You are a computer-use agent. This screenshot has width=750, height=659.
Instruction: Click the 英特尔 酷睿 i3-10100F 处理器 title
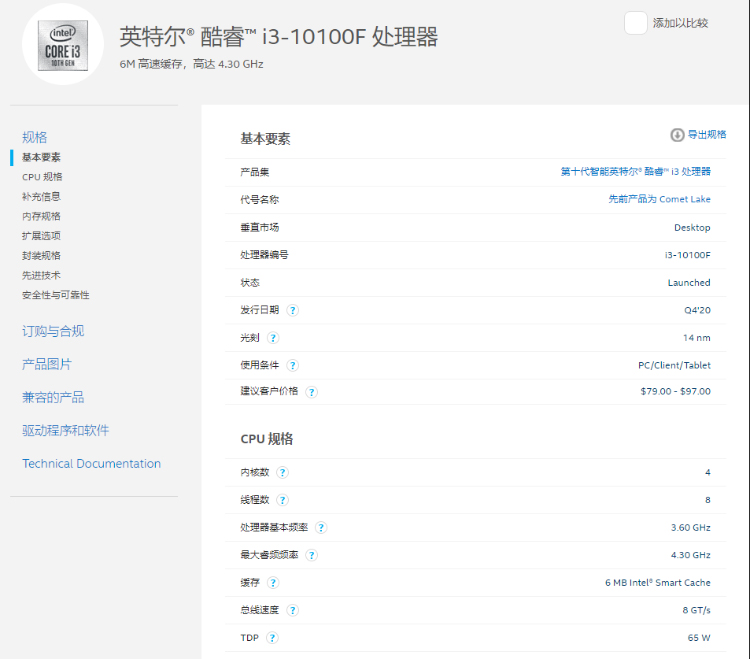(x=278, y=37)
